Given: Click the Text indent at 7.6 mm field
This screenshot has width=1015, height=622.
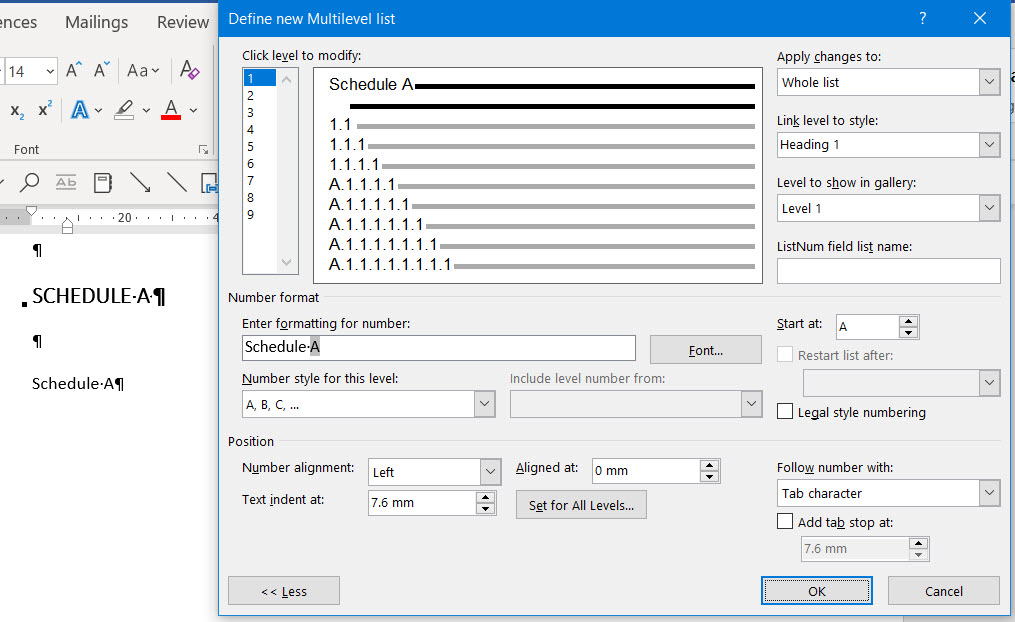Looking at the screenshot, I should tap(422, 503).
